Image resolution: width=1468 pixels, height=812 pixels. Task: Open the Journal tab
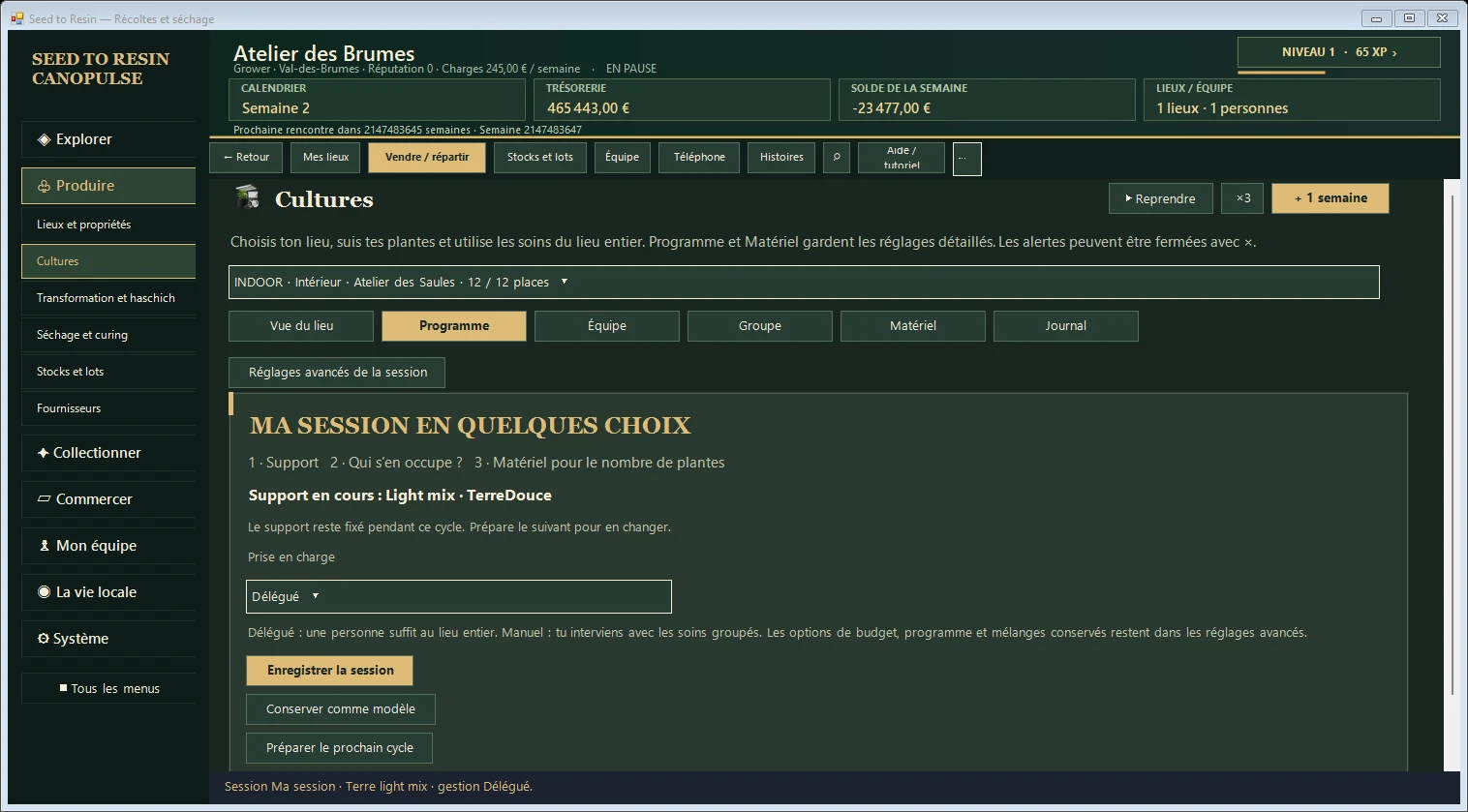[x=1066, y=326]
